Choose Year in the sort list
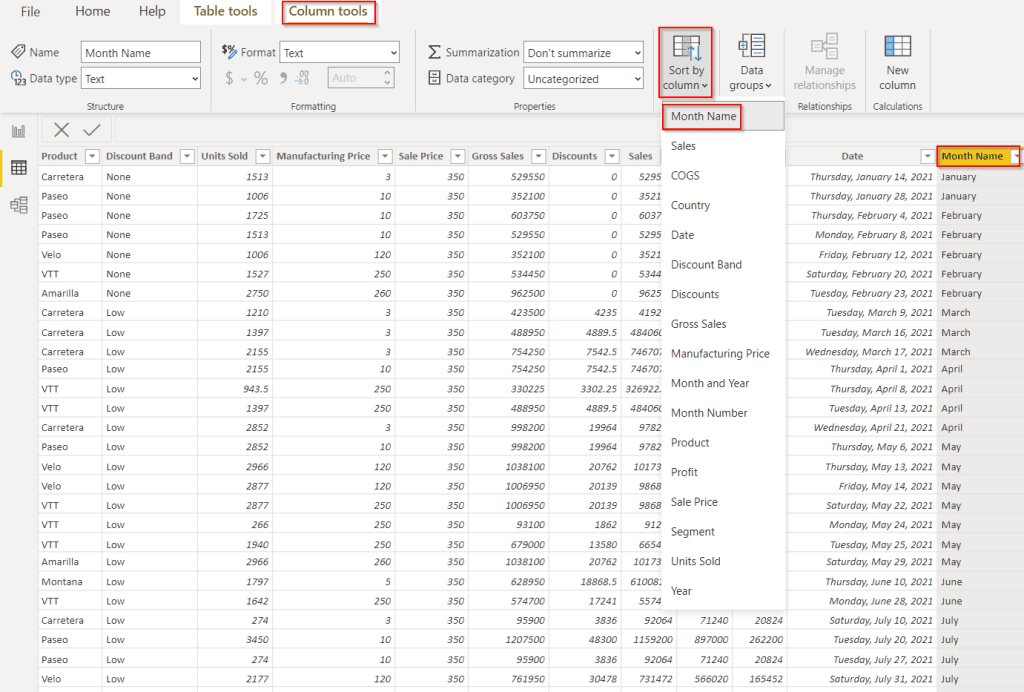 point(723,591)
